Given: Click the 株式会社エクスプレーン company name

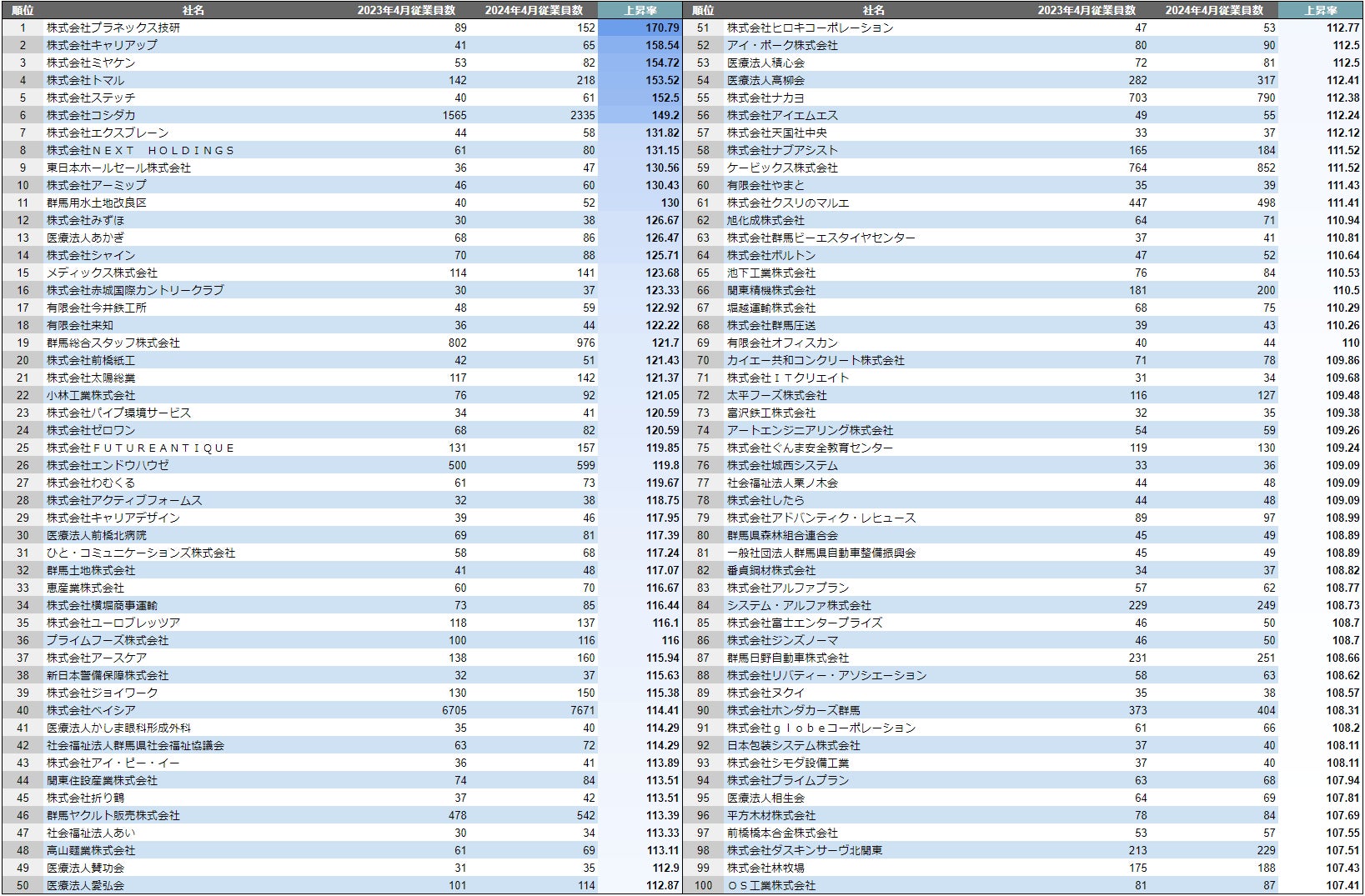Looking at the screenshot, I should 108,133.
